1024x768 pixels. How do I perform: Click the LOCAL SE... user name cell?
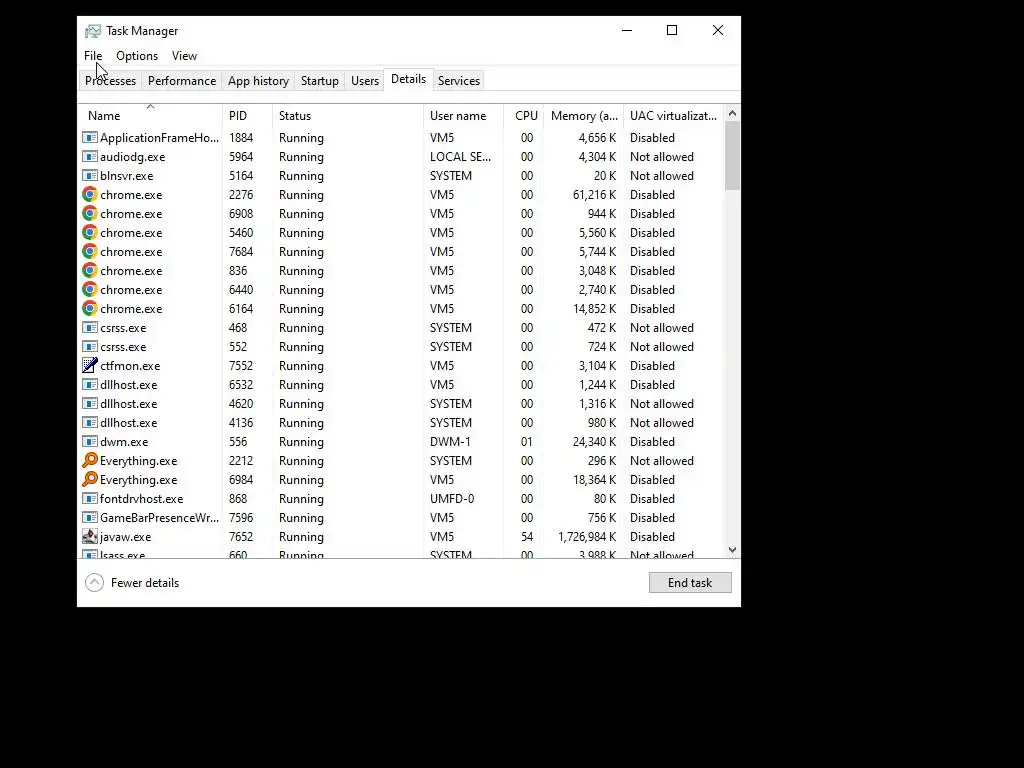(x=460, y=157)
